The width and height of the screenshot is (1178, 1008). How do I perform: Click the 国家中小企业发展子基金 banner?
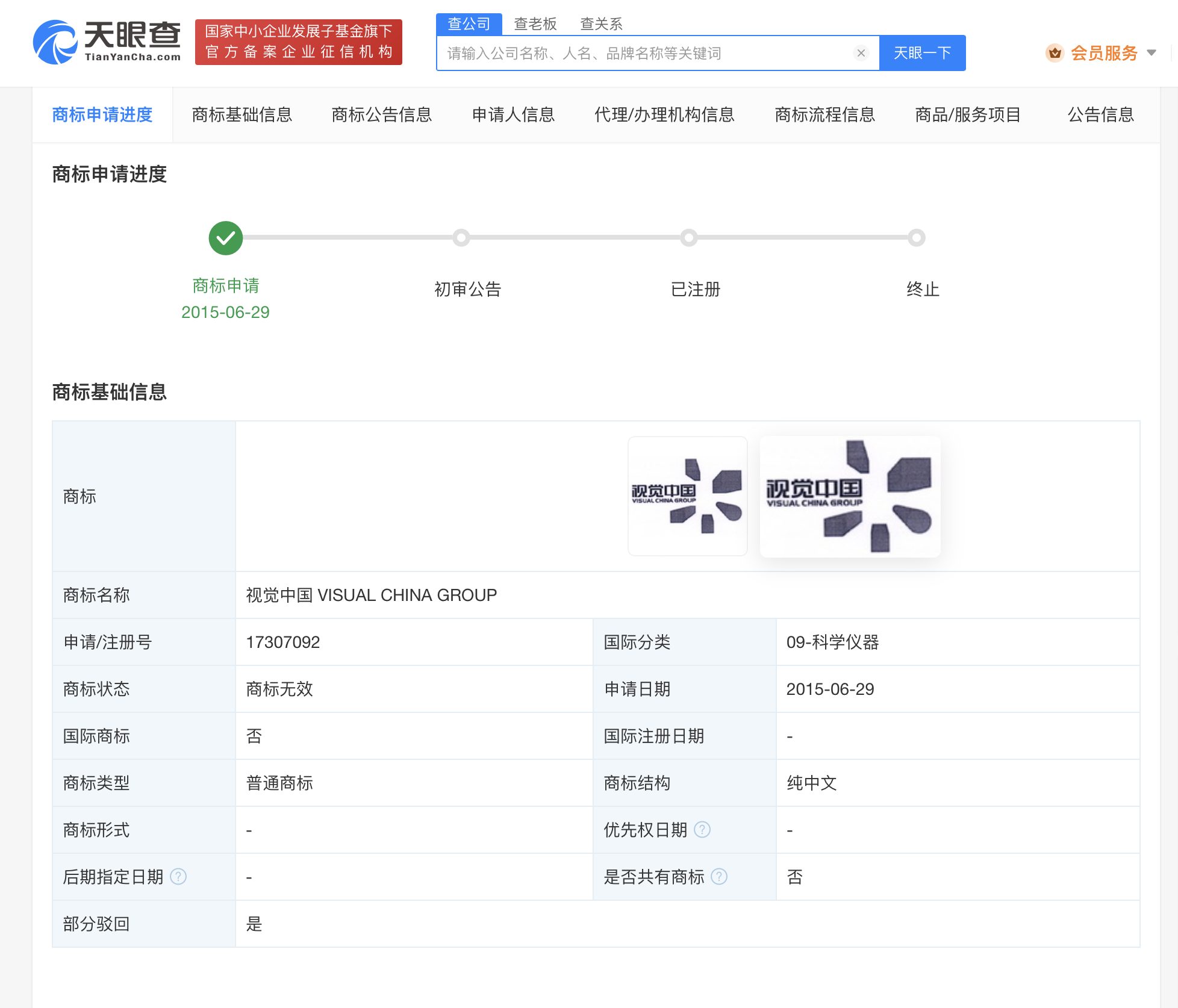click(299, 42)
